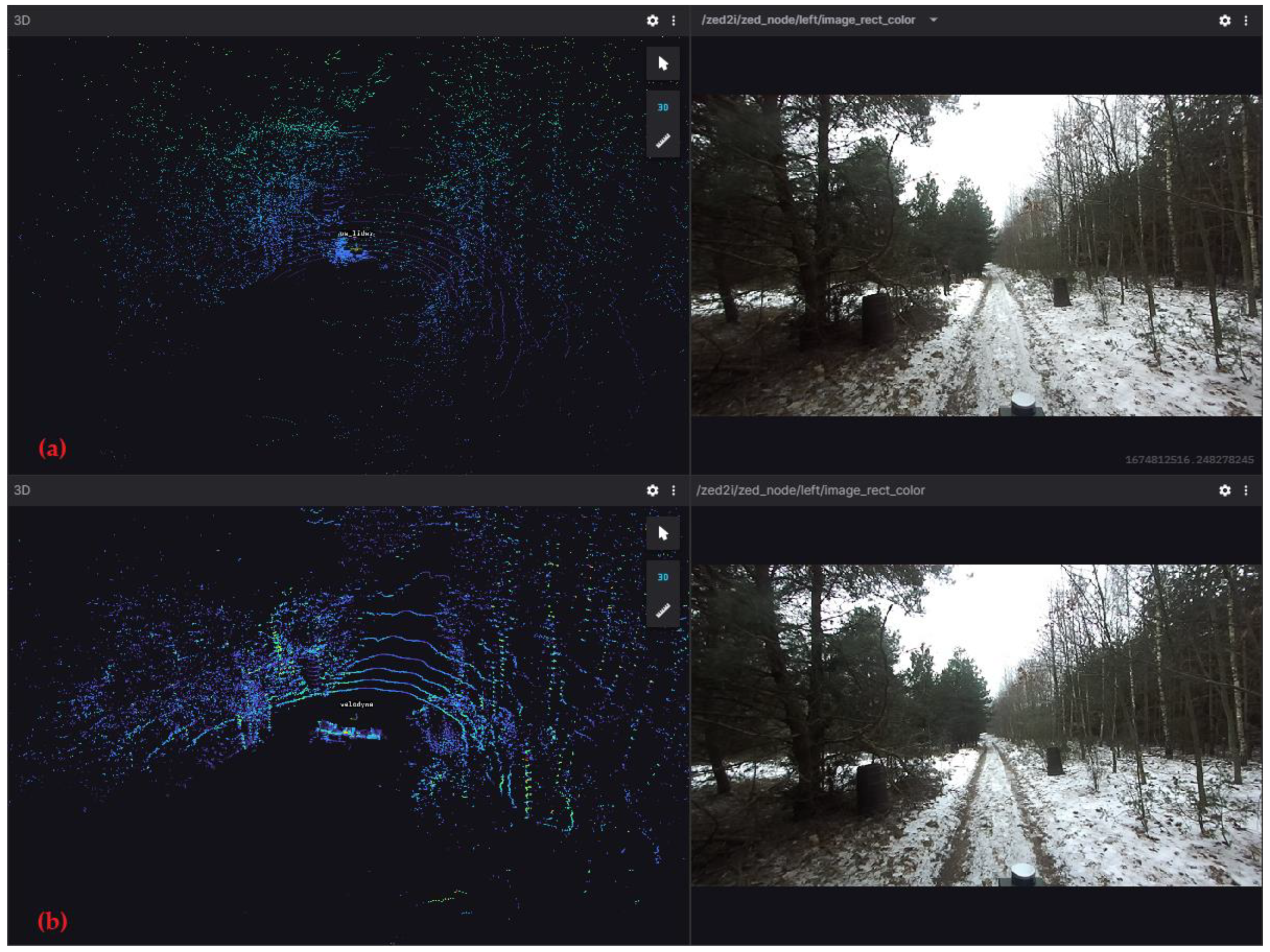
Task: Click image_rect_color topic name in bottom image panel
Action: click(x=810, y=491)
